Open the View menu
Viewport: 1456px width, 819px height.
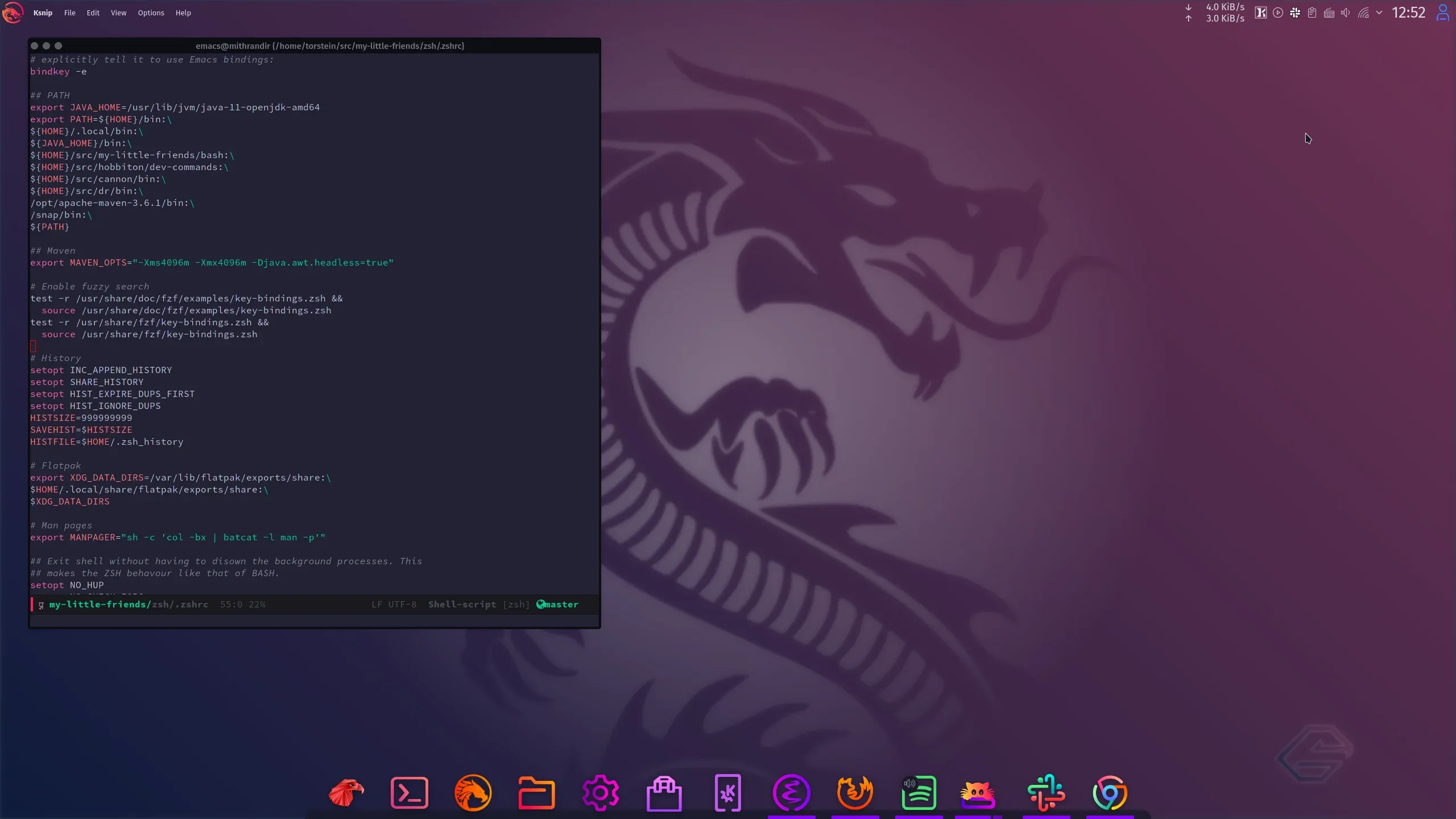118,13
